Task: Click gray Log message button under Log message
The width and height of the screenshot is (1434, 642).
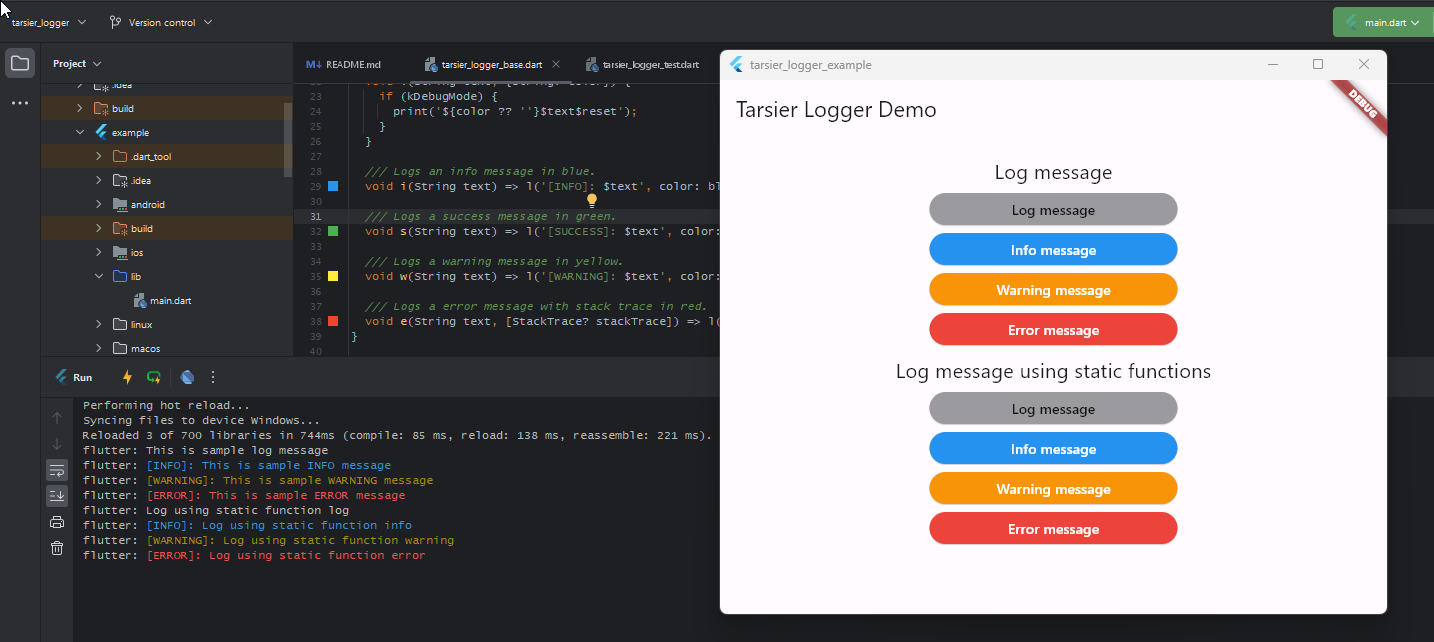Action: tap(1053, 210)
